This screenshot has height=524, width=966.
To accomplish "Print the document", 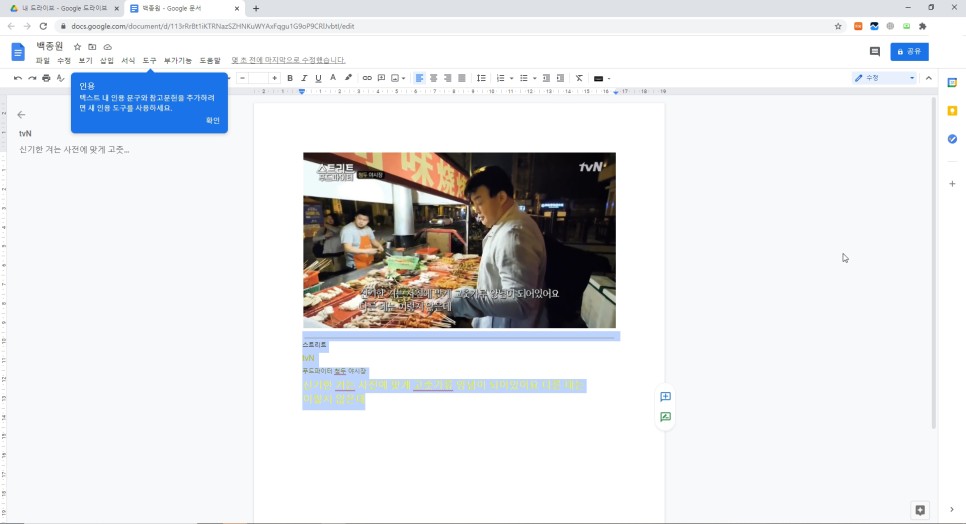I will click(46, 78).
